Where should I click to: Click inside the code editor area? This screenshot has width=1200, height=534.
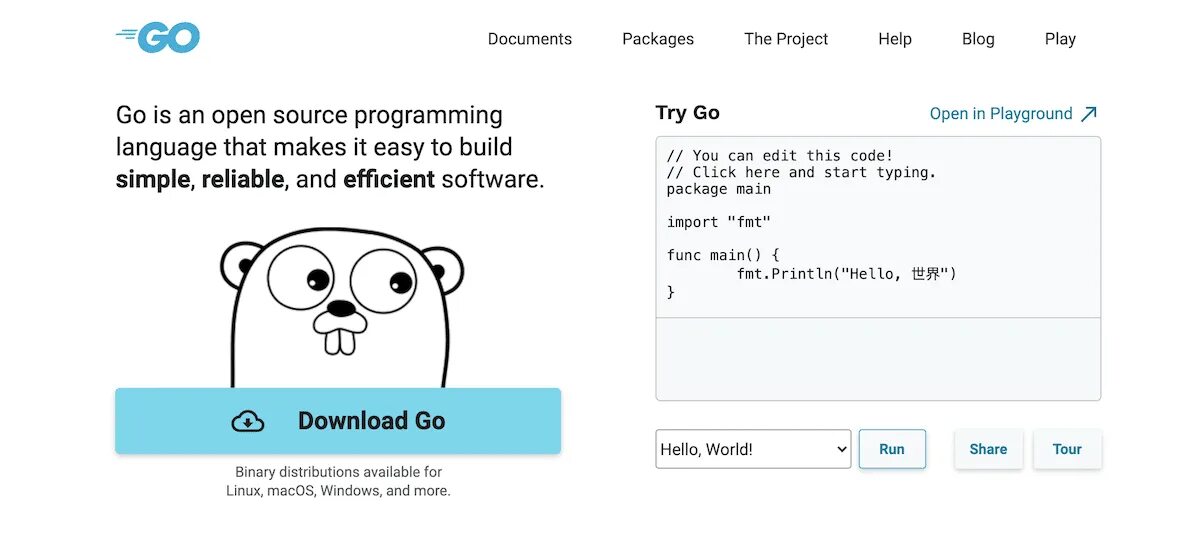[878, 227]
